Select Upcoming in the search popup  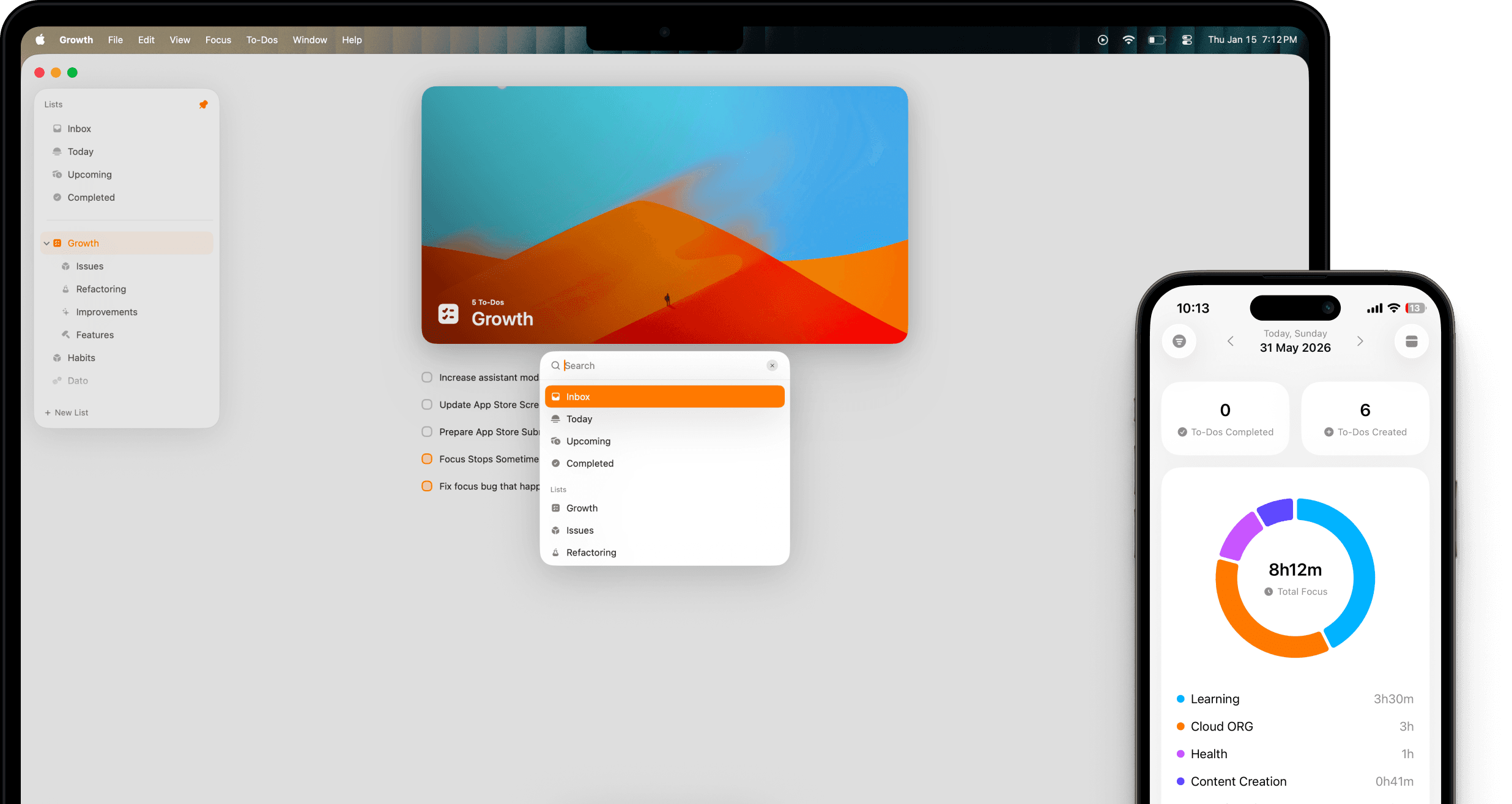point(664,441)
